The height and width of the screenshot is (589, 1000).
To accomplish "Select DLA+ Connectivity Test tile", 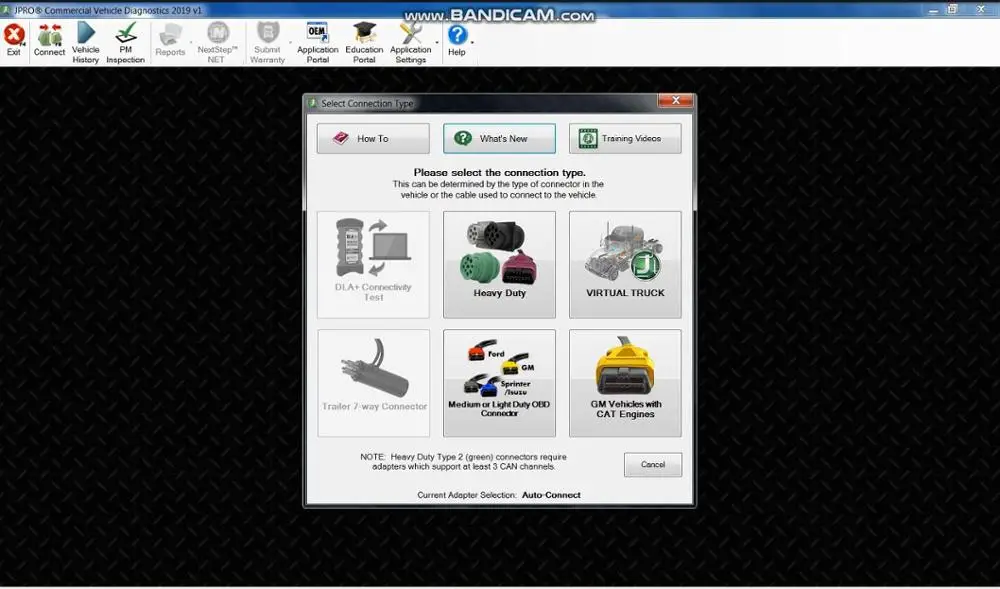I will (x=373, y=265).
